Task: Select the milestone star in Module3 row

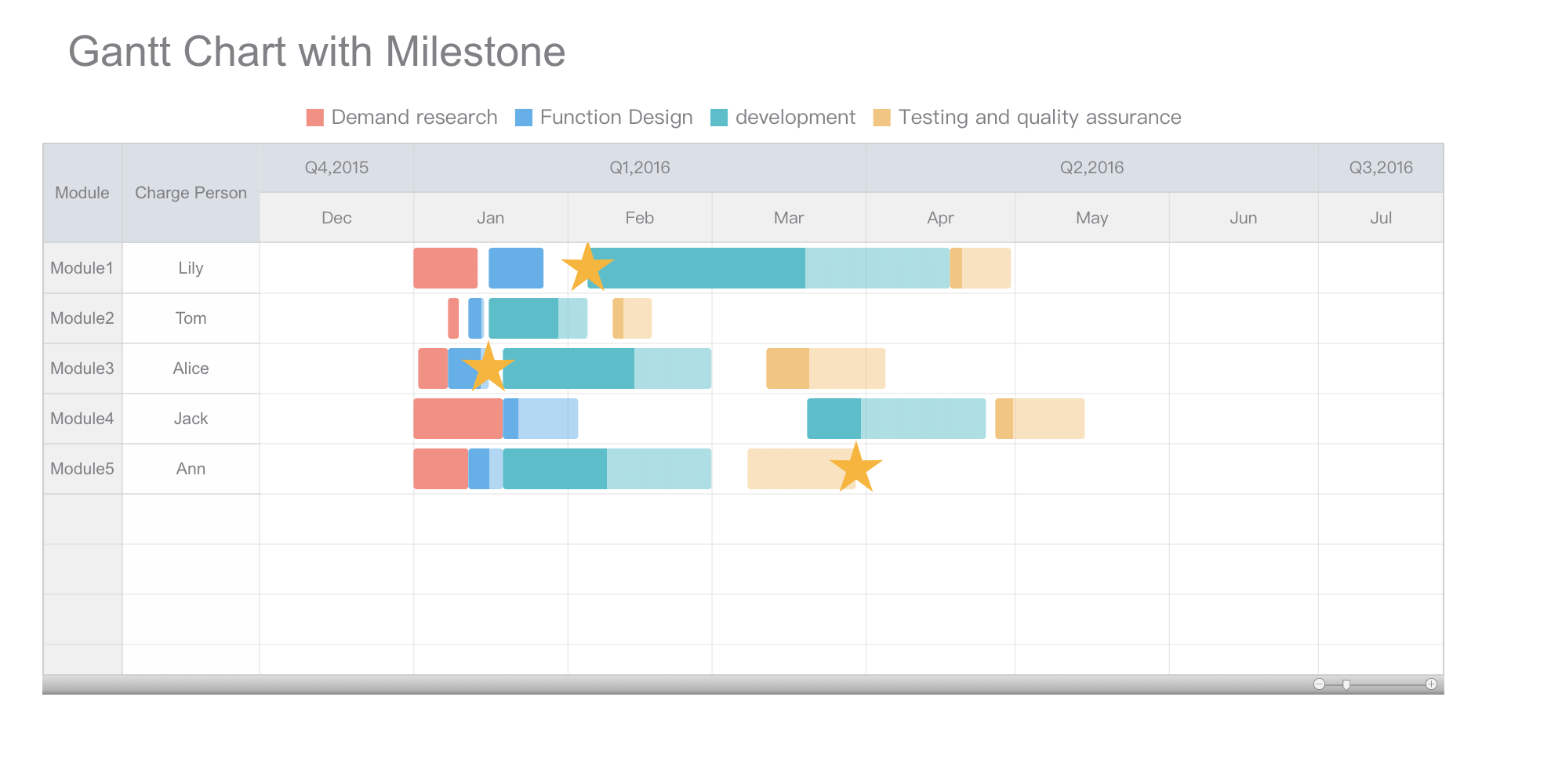Action: (x=488, y=366)
